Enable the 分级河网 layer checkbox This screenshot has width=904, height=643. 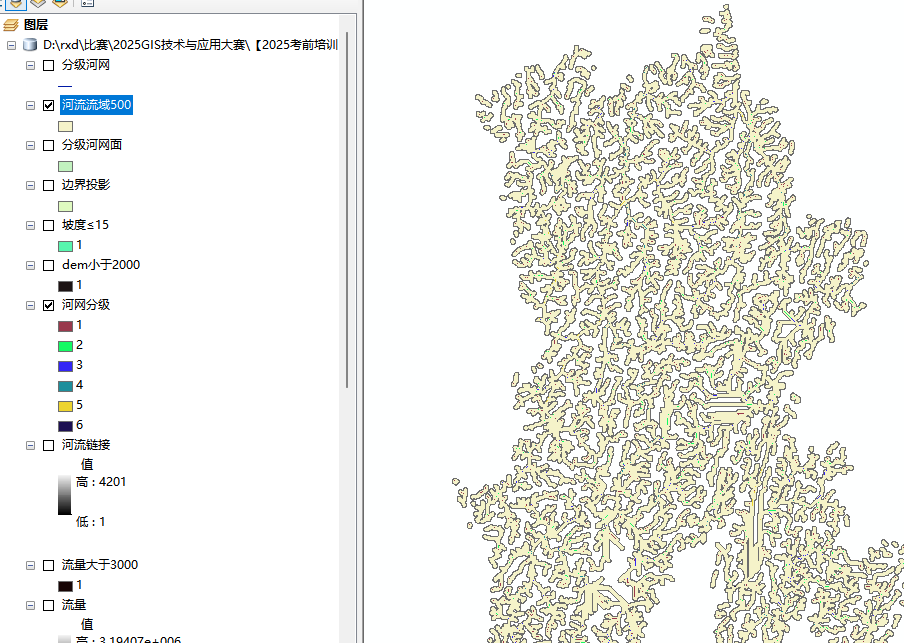point(48,65)
